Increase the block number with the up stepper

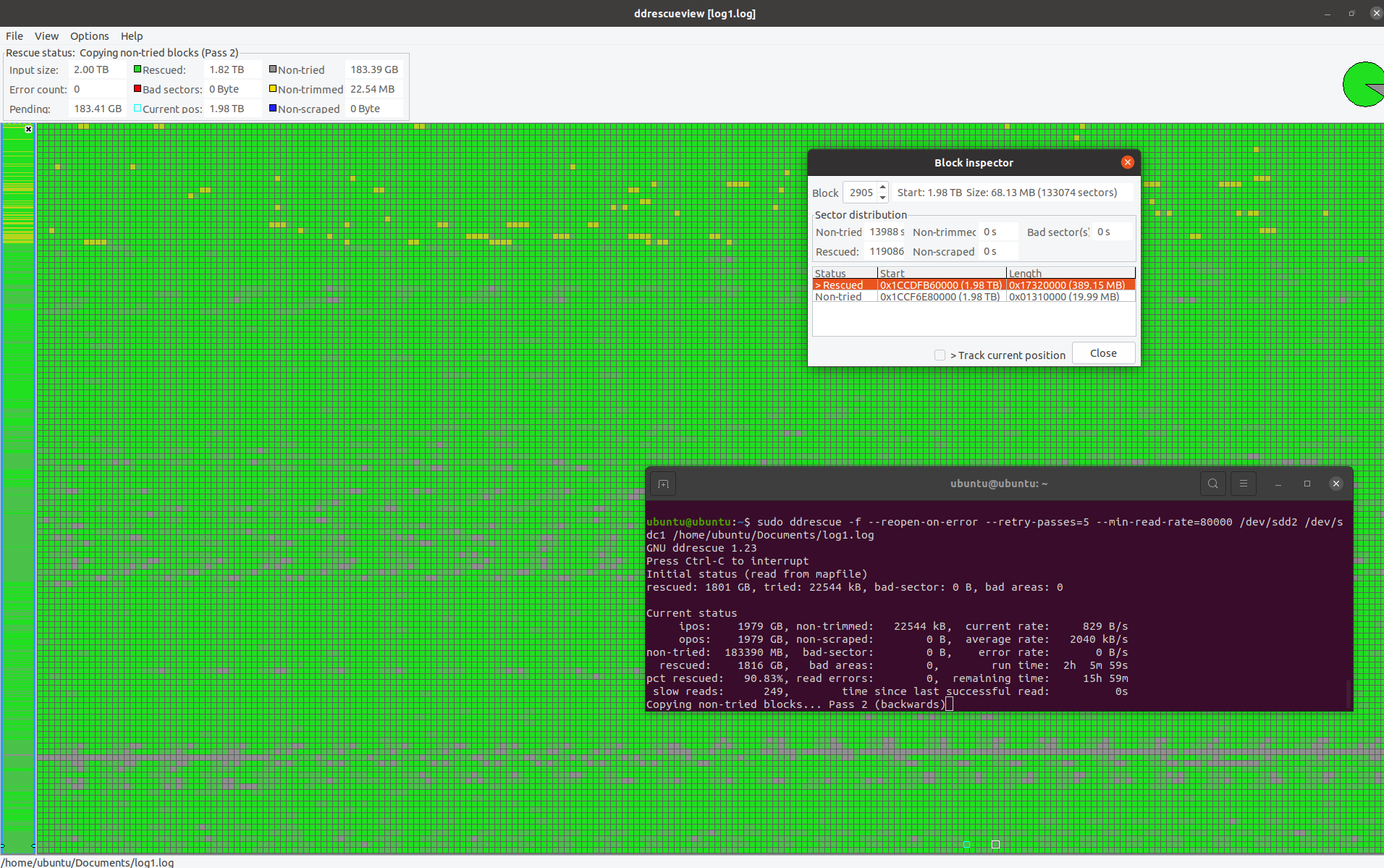882,187
